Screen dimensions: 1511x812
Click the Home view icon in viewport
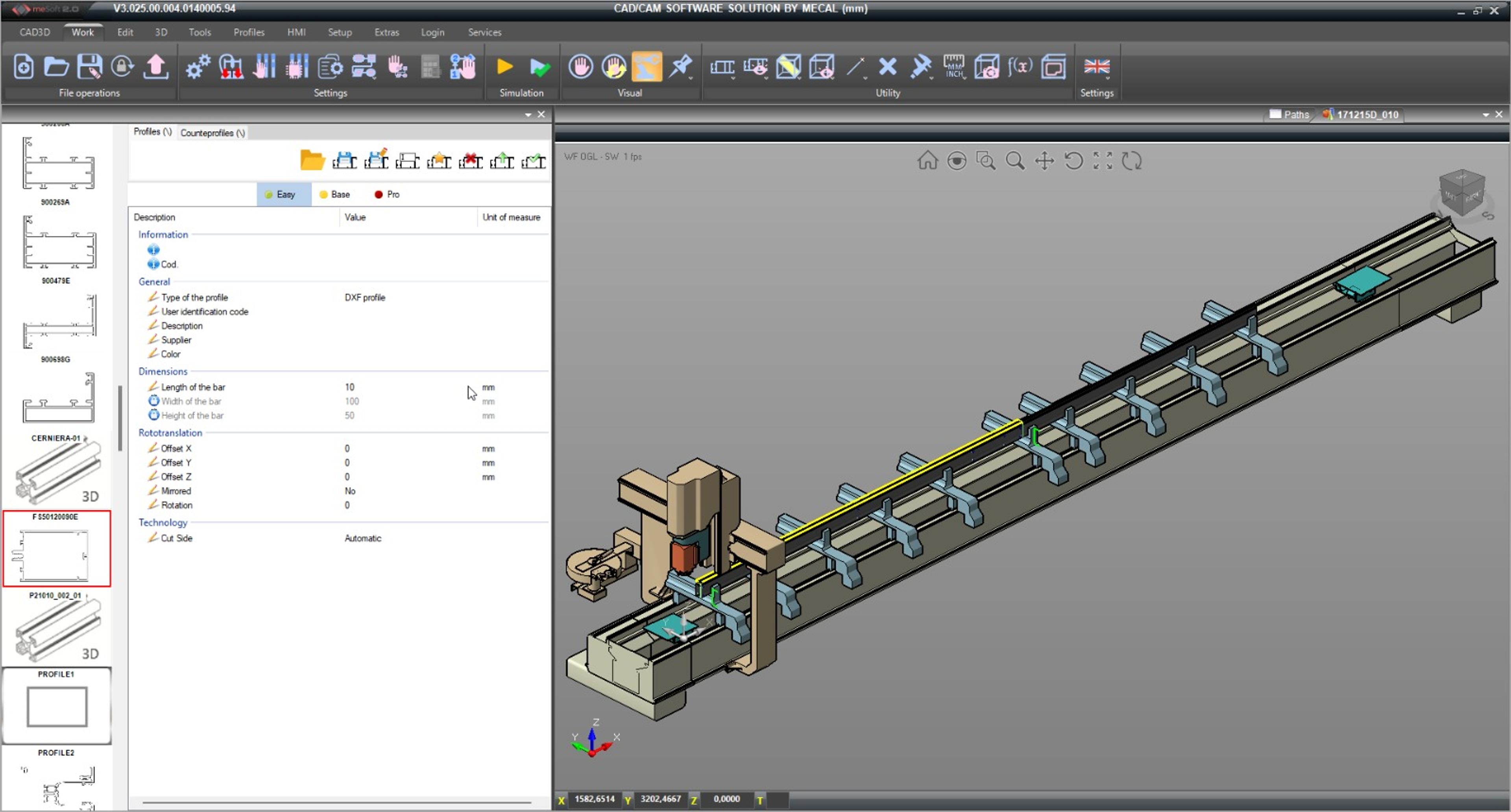[927, 161]
